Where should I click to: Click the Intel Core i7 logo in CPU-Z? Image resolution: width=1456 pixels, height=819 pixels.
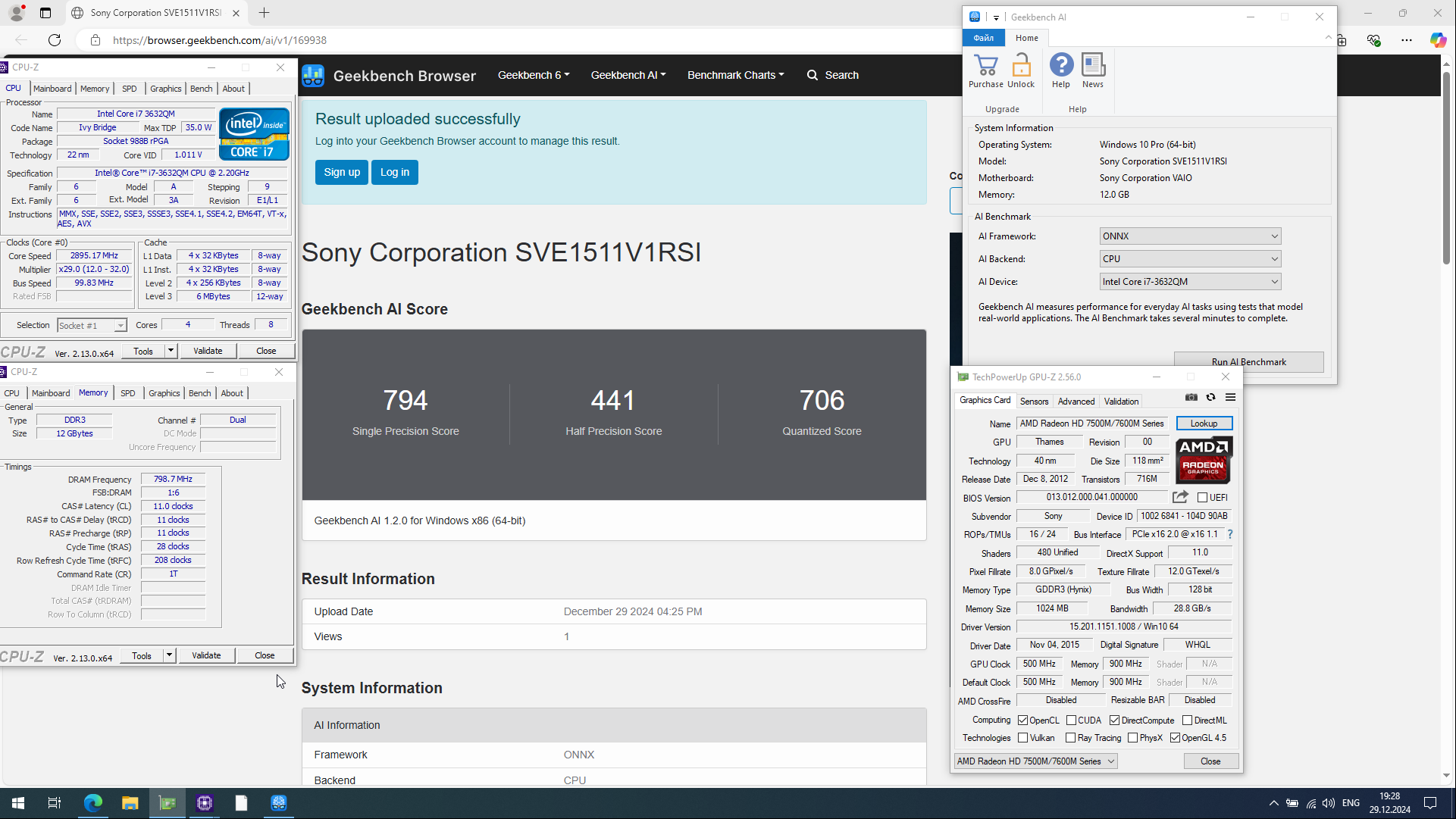254,134
